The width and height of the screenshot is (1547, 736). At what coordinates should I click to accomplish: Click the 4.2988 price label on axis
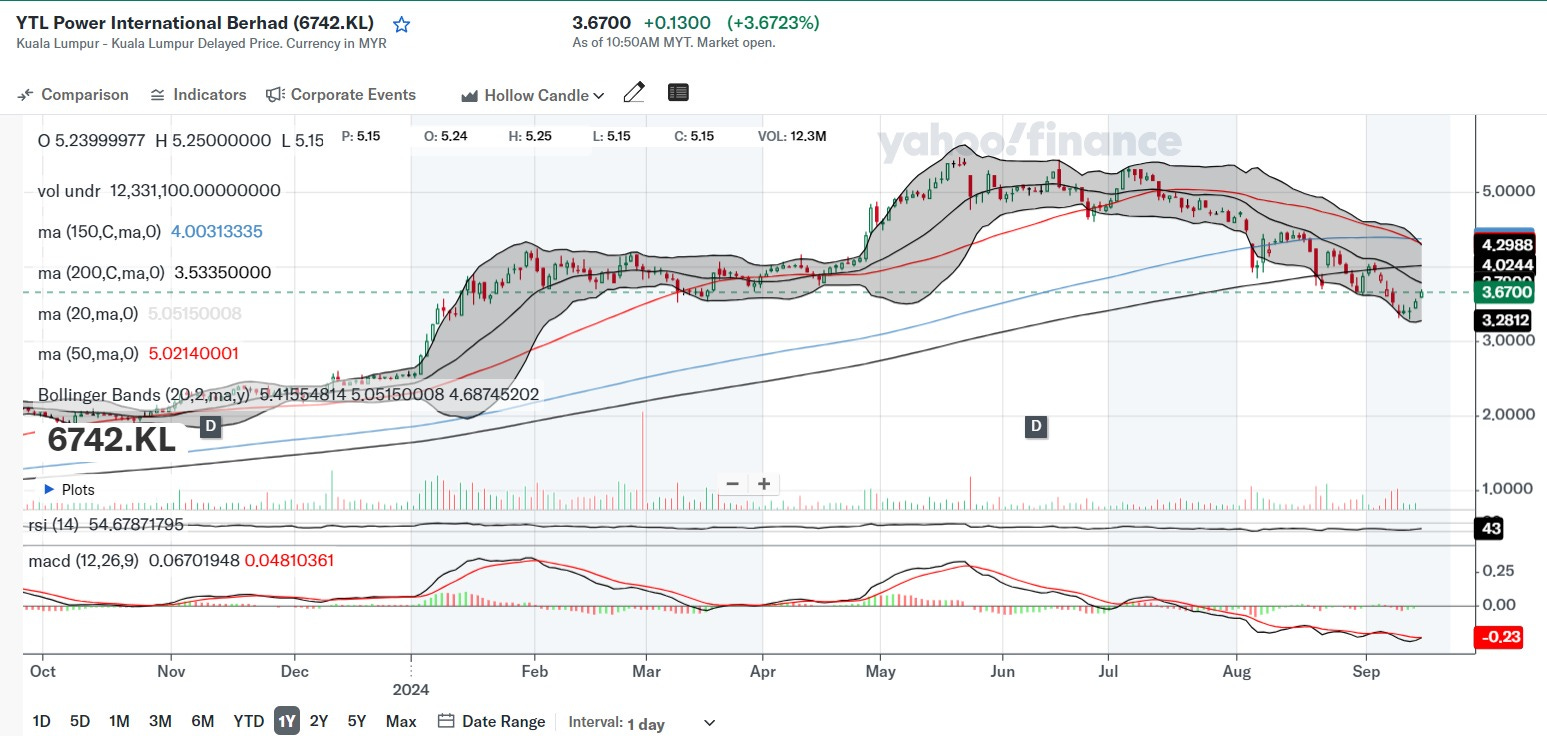pos(1503,244)
